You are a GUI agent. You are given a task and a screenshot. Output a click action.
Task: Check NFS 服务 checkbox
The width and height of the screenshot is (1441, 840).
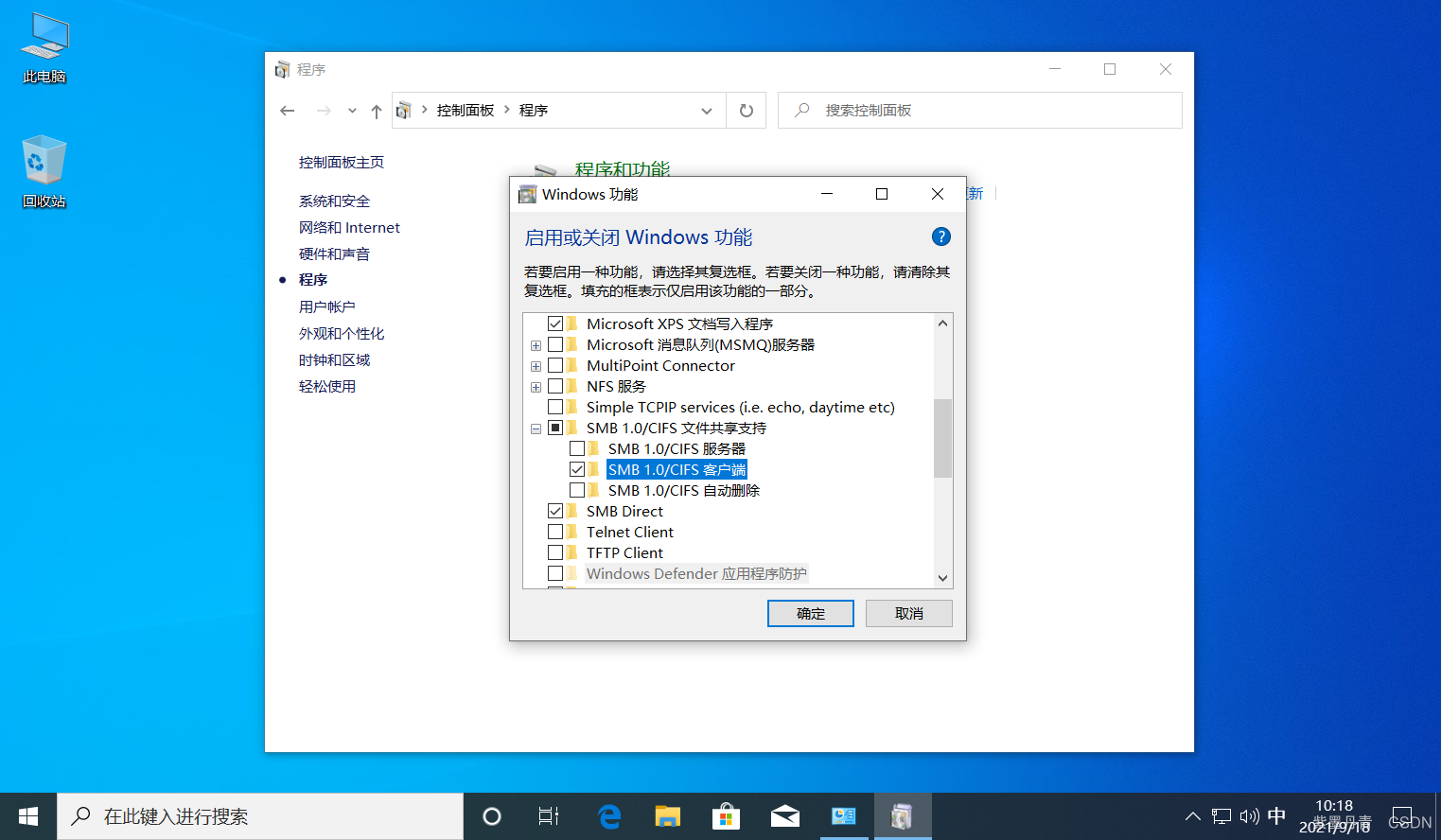coord(555,386)
